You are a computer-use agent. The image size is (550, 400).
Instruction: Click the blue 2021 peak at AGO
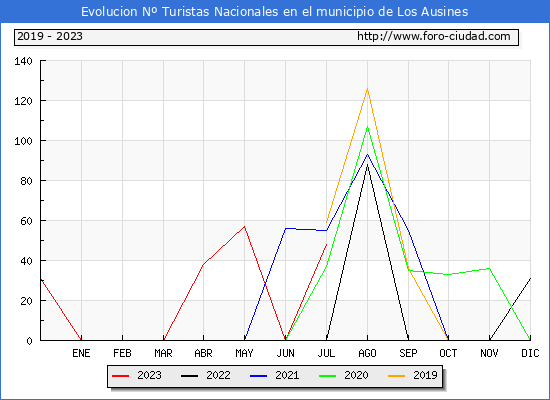point(367,154)
